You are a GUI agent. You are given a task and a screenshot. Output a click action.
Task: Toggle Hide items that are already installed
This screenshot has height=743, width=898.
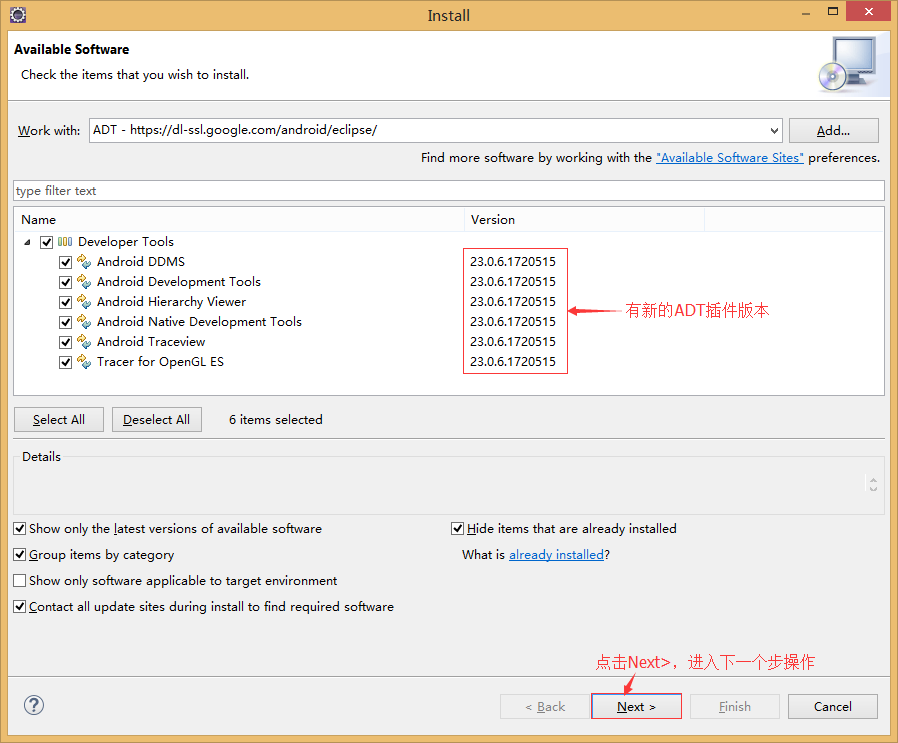coord(457,528)
